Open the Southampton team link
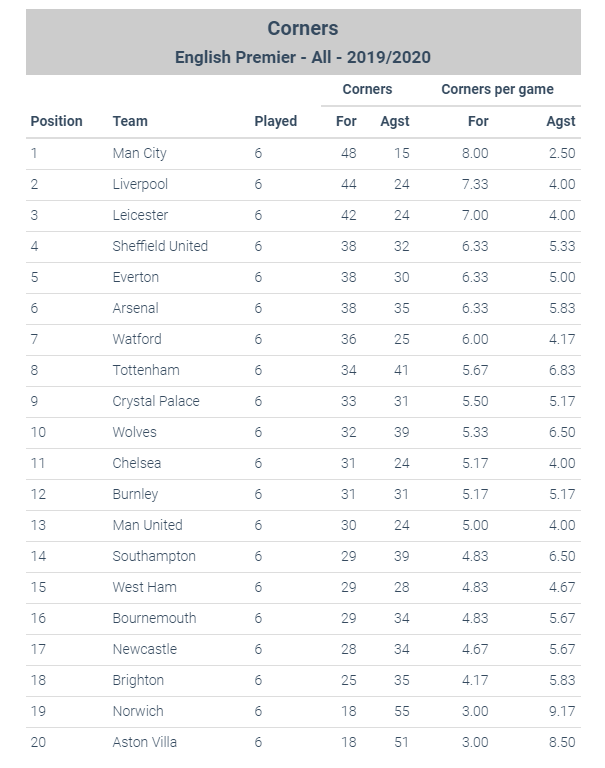This screenshot has height=768, width=605. [x=154, y=556]
